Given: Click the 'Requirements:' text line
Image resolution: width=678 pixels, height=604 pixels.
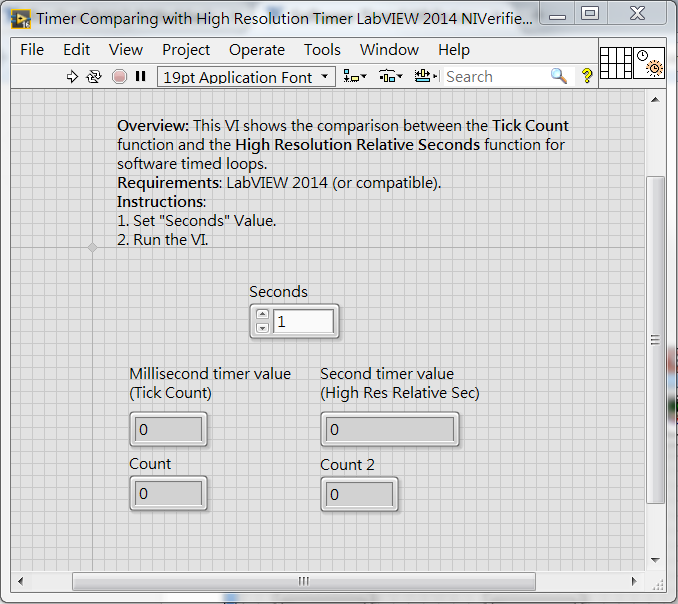Looking at the screenshot, I should click(279, 183).
